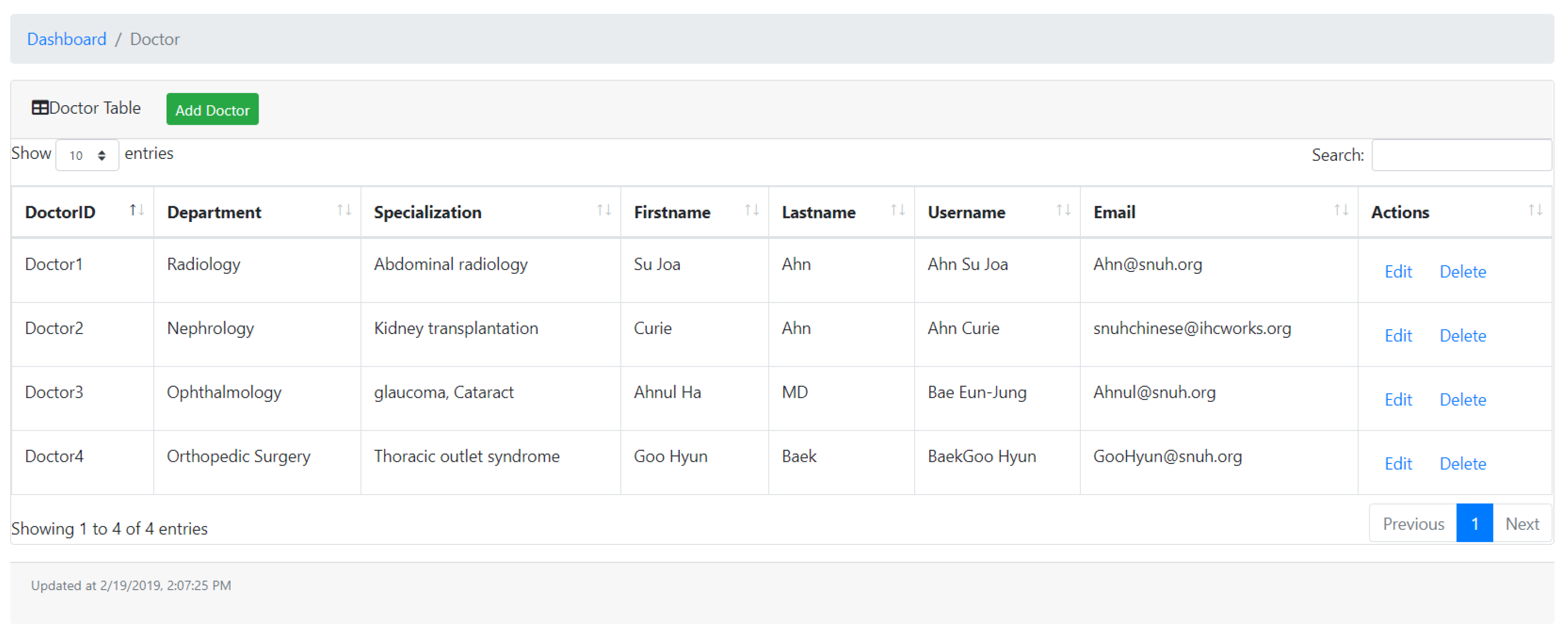
Task: Delete Doctor3 record
Action: coord(1463,400)
